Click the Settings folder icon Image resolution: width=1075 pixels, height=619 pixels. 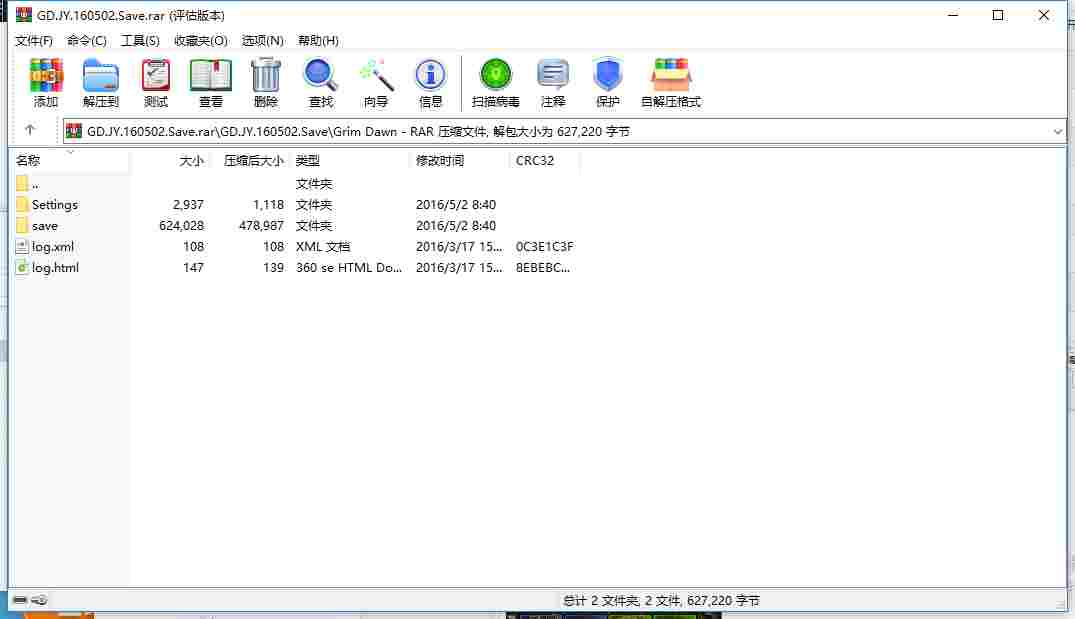coord(22,204)
